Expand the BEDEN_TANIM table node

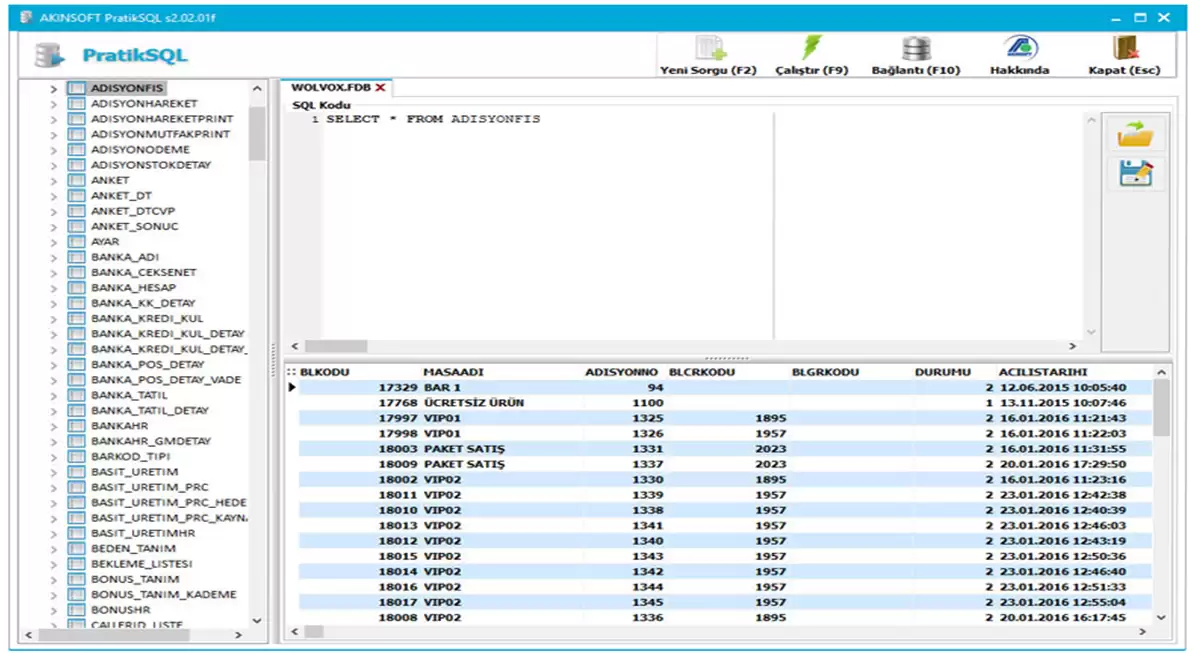(x=54, y=549)
